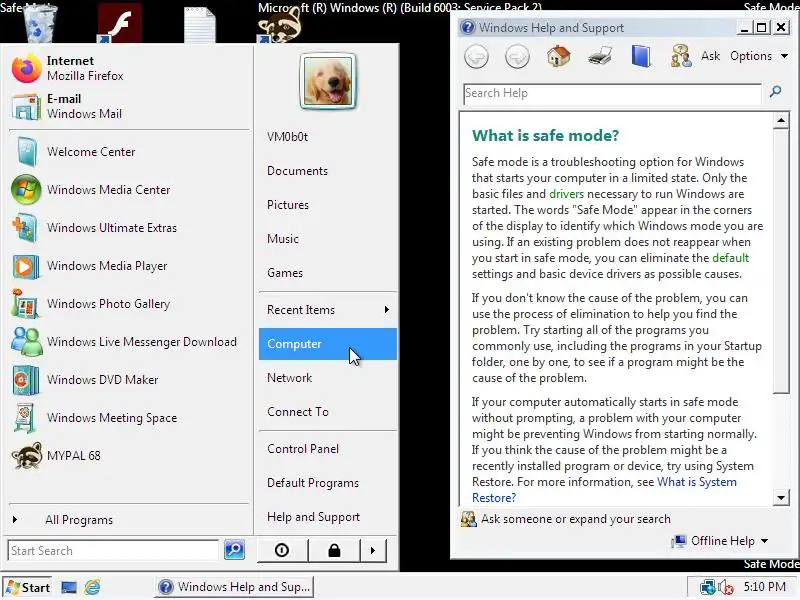
Task: Open Mozilla Firefox from Start menu
Action: tap(129, 68)
